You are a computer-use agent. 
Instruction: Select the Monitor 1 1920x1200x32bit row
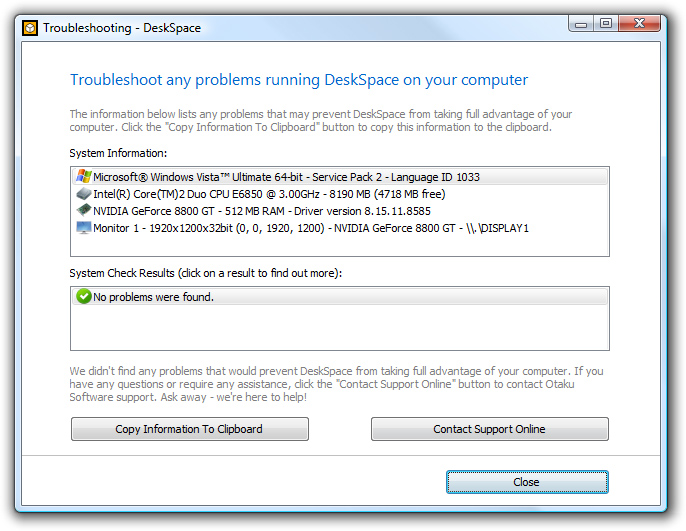click(x=340, y=228)
